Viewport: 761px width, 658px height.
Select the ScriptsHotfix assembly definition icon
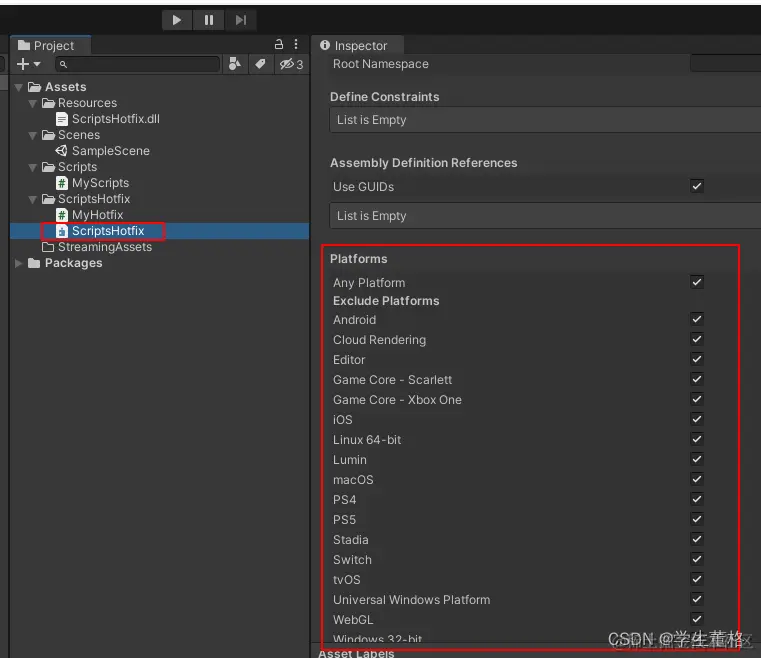[x=62, y=231]
